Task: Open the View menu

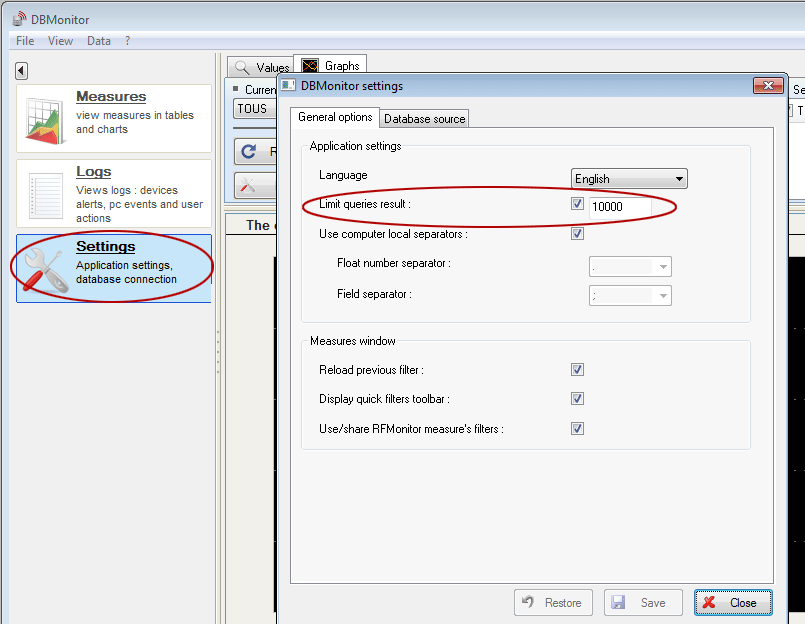Action: [x=60, y=41]
